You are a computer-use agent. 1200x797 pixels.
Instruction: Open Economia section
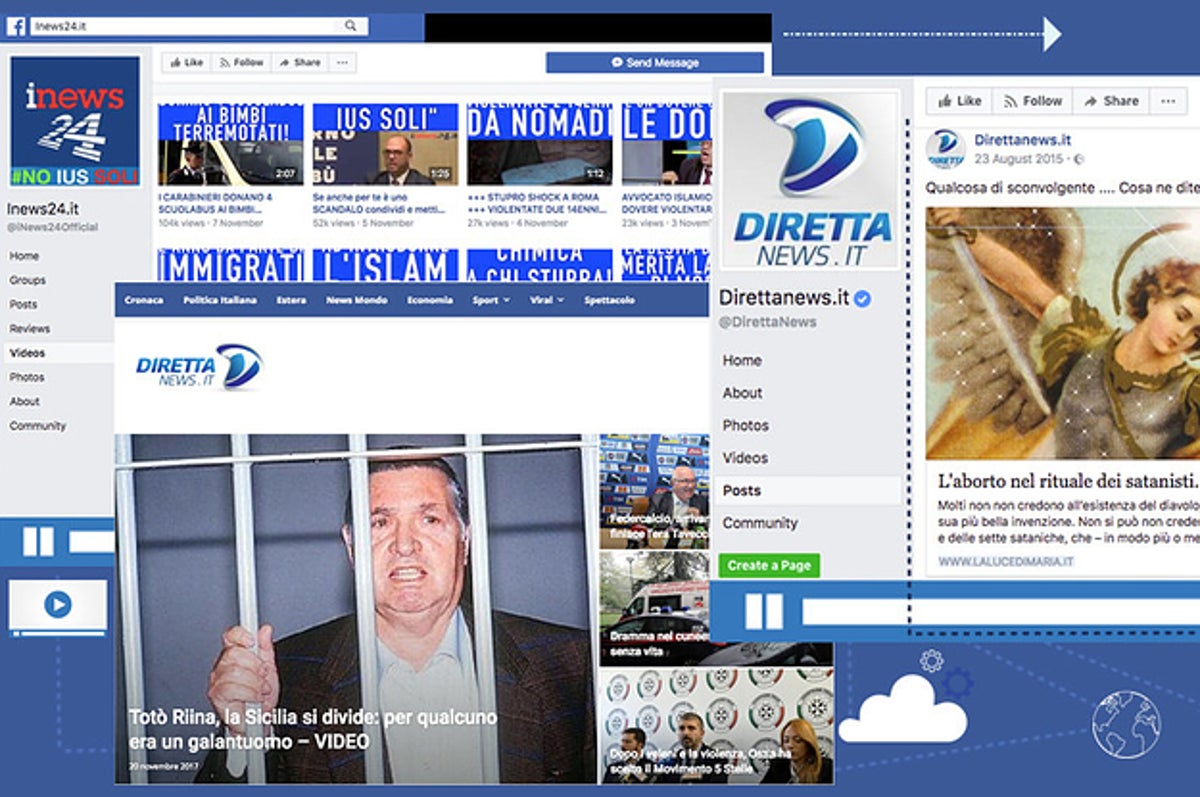(430, 300)
